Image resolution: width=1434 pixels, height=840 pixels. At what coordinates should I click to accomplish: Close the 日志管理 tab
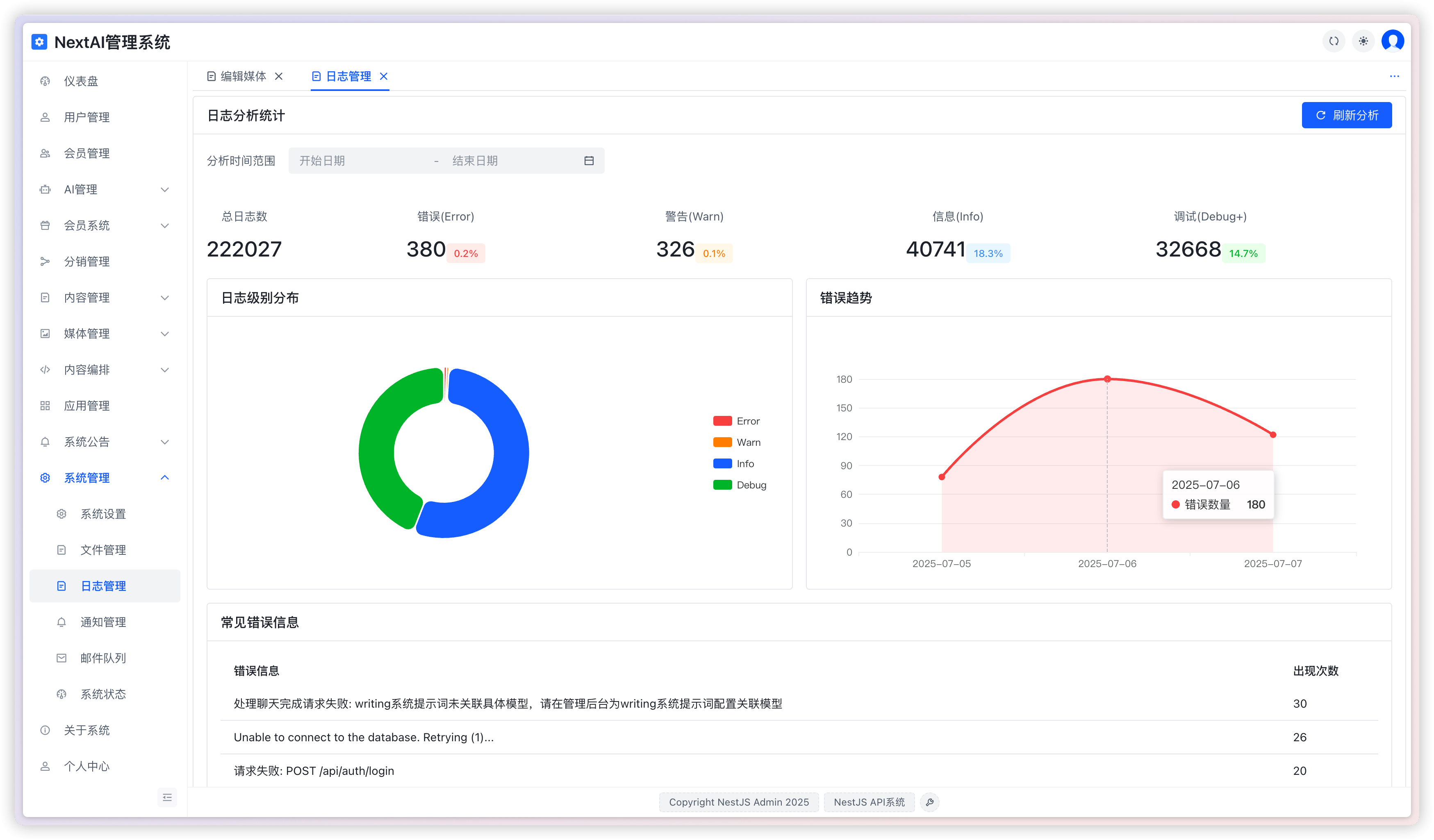click(384, 76)
